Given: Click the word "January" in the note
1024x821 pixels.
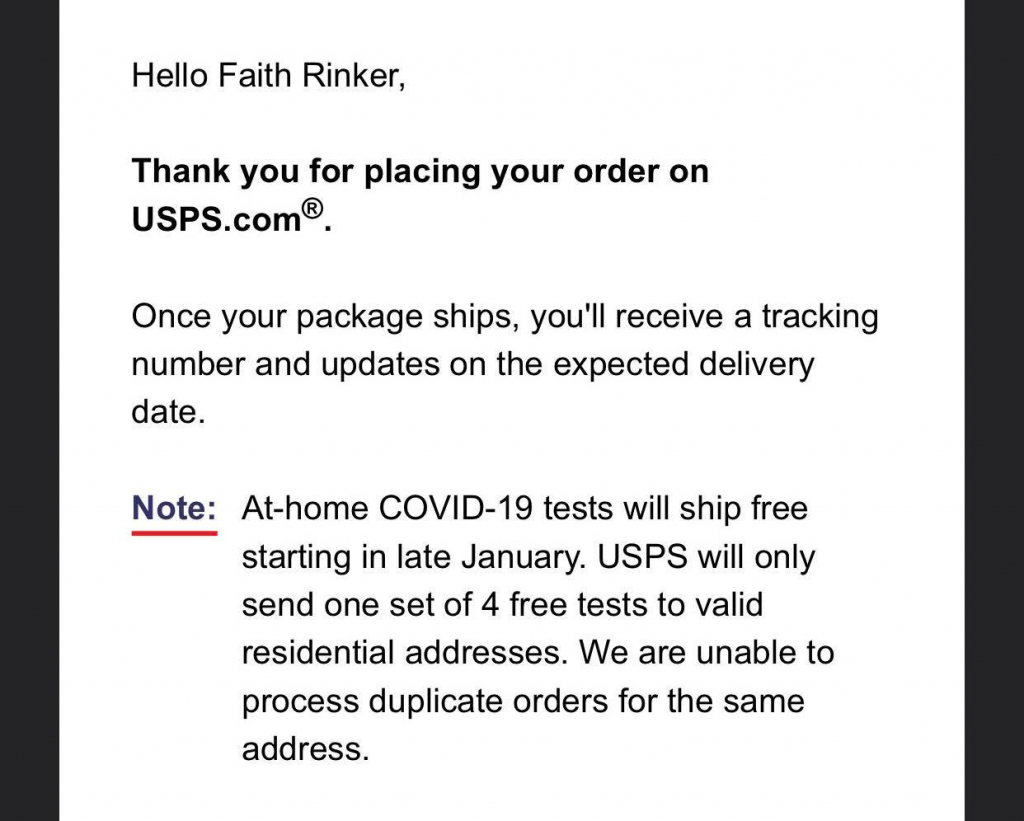Looking at the screenshot, I should 523,556.
